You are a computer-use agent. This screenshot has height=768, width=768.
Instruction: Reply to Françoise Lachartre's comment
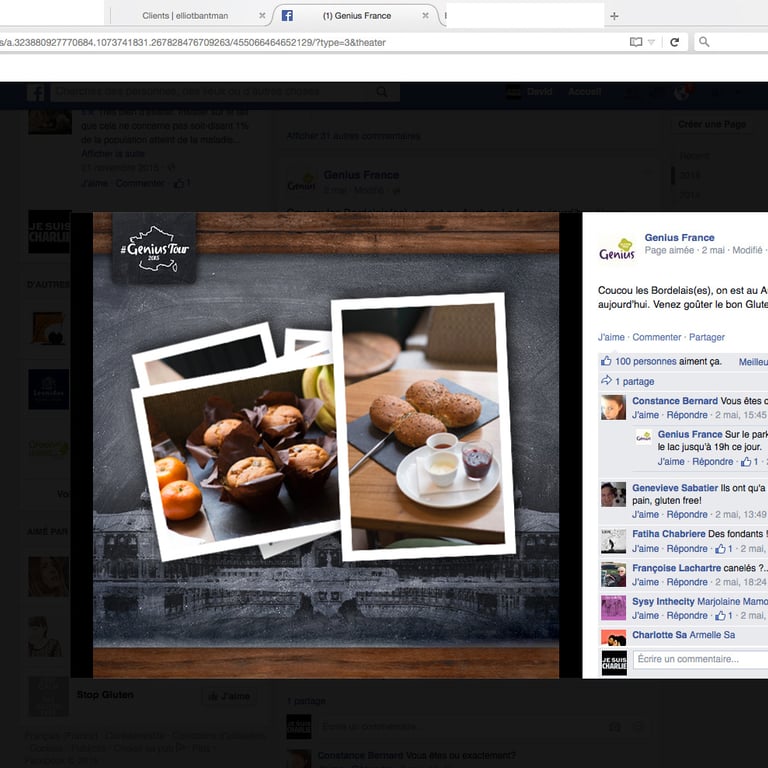click(x=687, y=582)
